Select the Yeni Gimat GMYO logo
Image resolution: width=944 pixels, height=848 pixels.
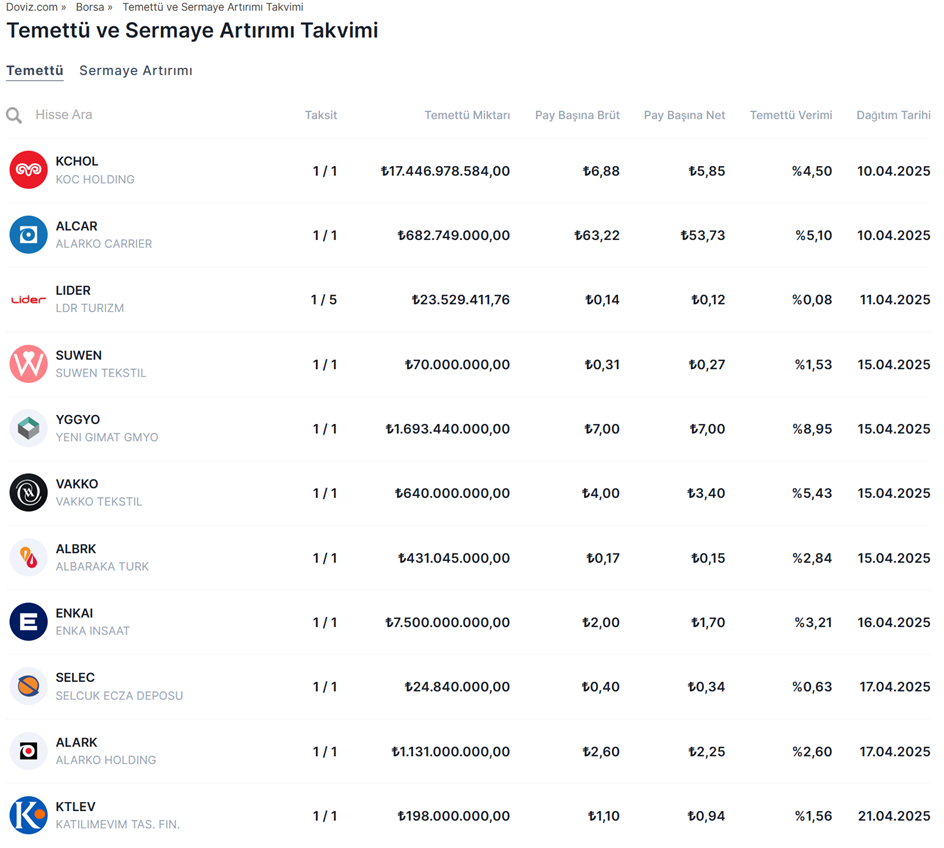pyautogui.click(x=28, y=429)
